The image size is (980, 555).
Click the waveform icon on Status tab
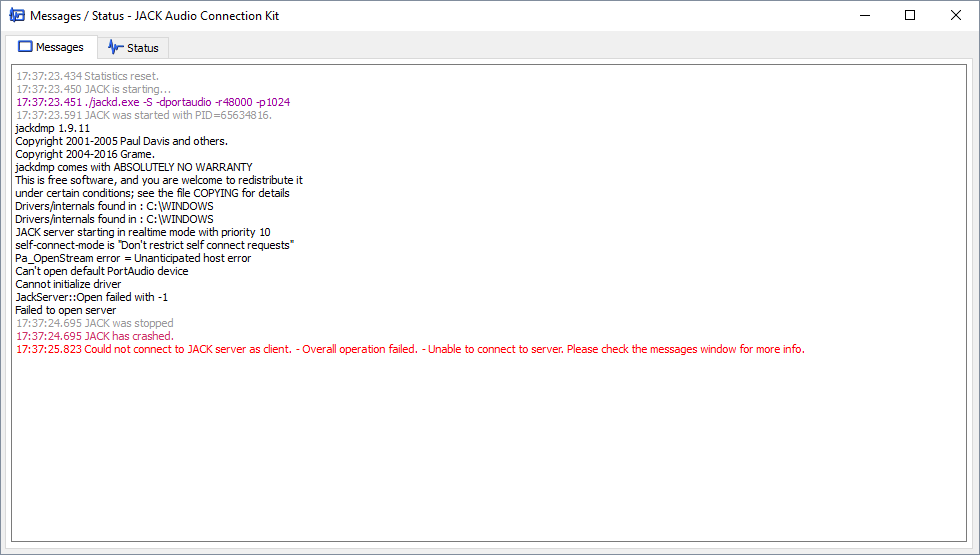point(116,47)
